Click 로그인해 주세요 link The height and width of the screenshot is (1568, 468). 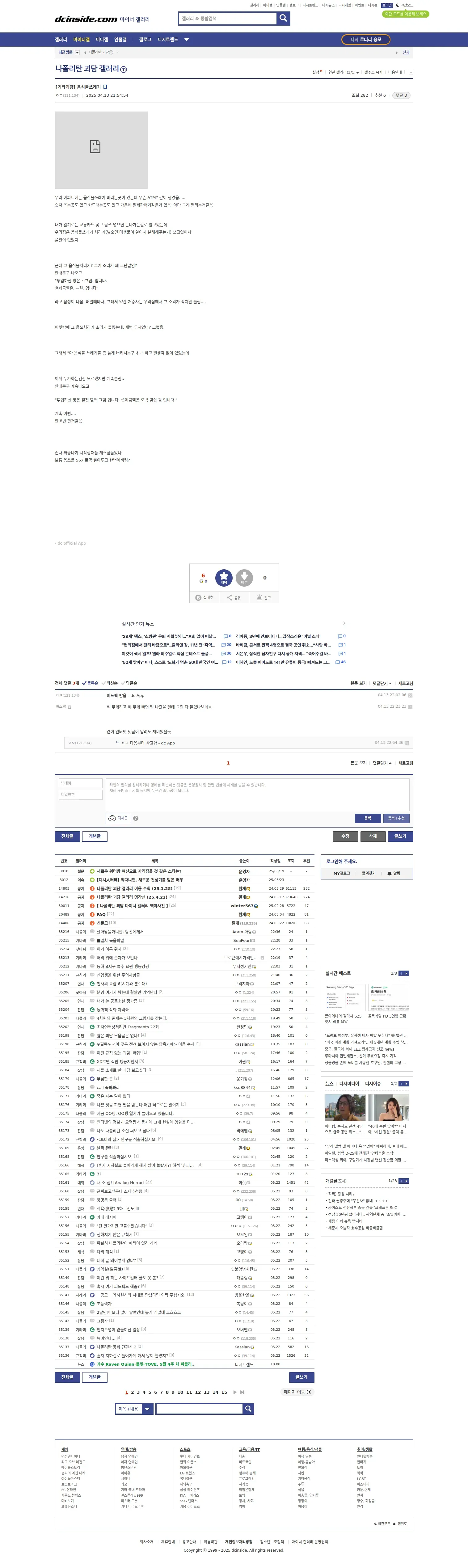pos(341,861)
